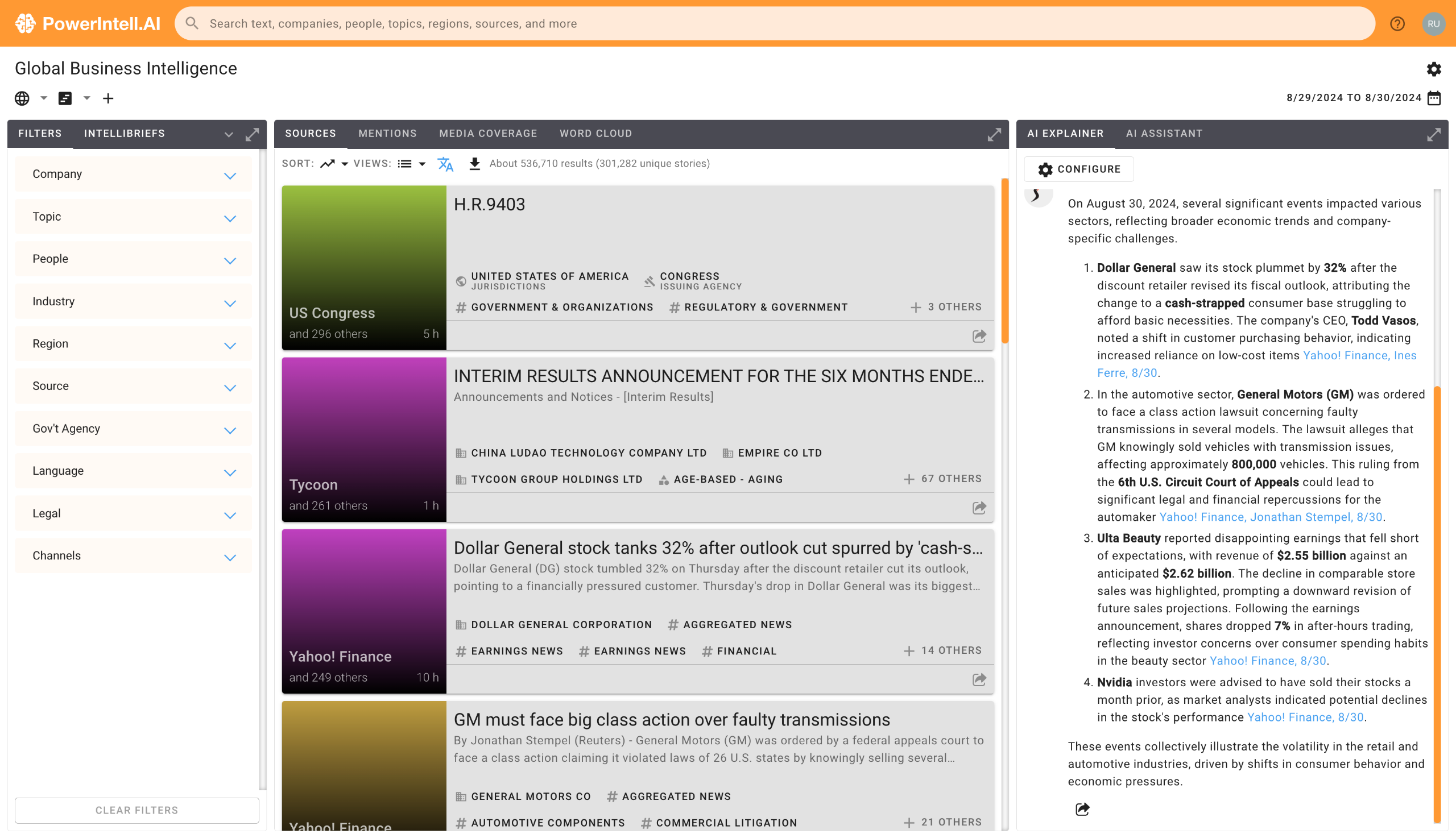
Task: Share the H.R.9403 story card
Action: tap(978, 336)
